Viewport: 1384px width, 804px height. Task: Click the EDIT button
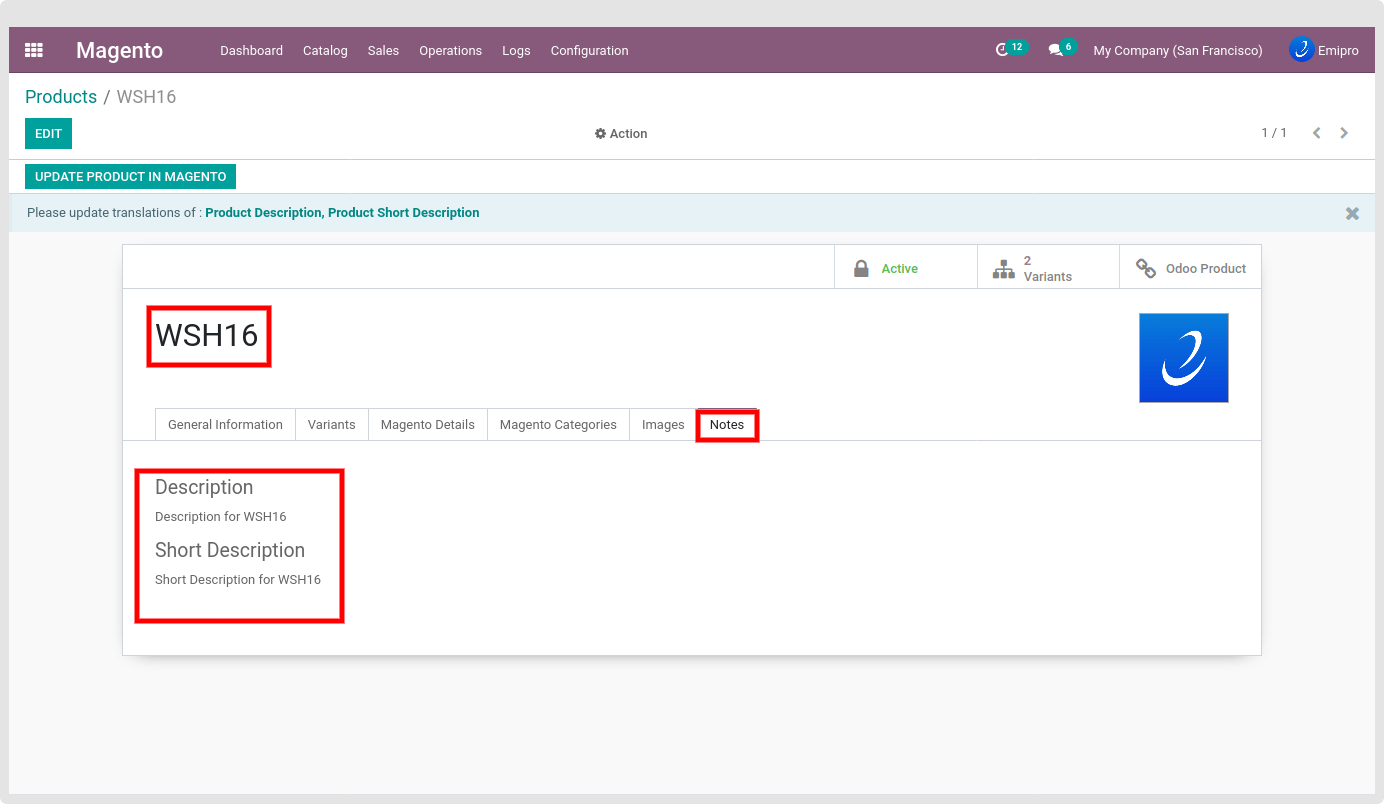click(x=48, y=133)
